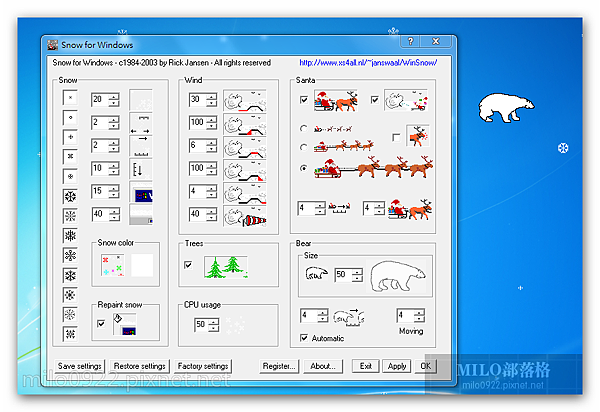Click the top Wind value field showing 100
The height and width of the screenshot is (412, 600).
197,122
